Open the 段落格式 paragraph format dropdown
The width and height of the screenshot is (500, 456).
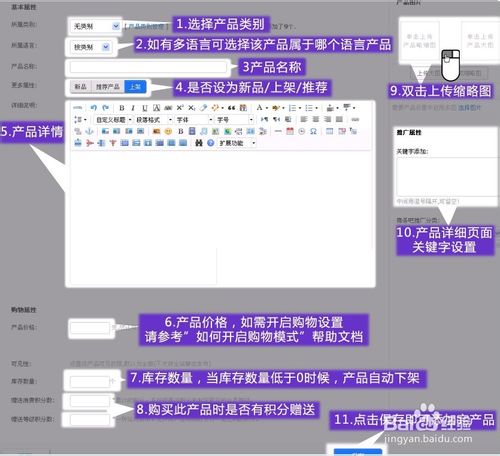tap(154, 120)
